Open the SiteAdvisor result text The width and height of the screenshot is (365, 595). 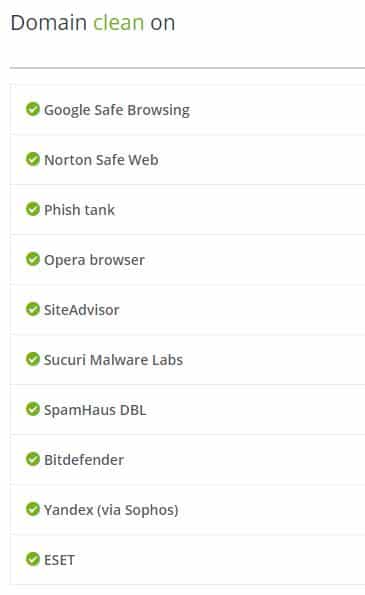click(82, 310)
